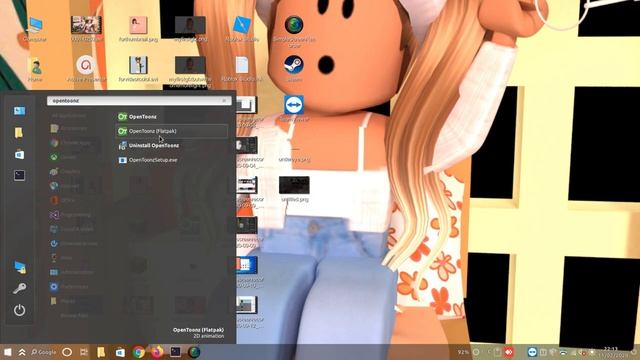Open the Computer desktop icon
This screenshot has width=640, height=360.
point(35,29)
